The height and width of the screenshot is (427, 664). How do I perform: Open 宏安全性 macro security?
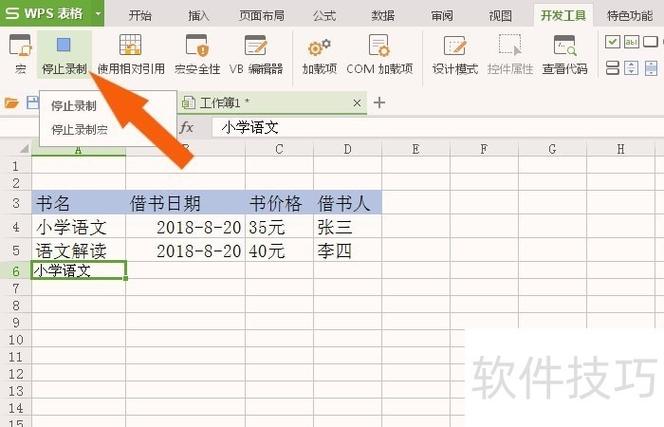pyautogui.click(x=197, y=54)
